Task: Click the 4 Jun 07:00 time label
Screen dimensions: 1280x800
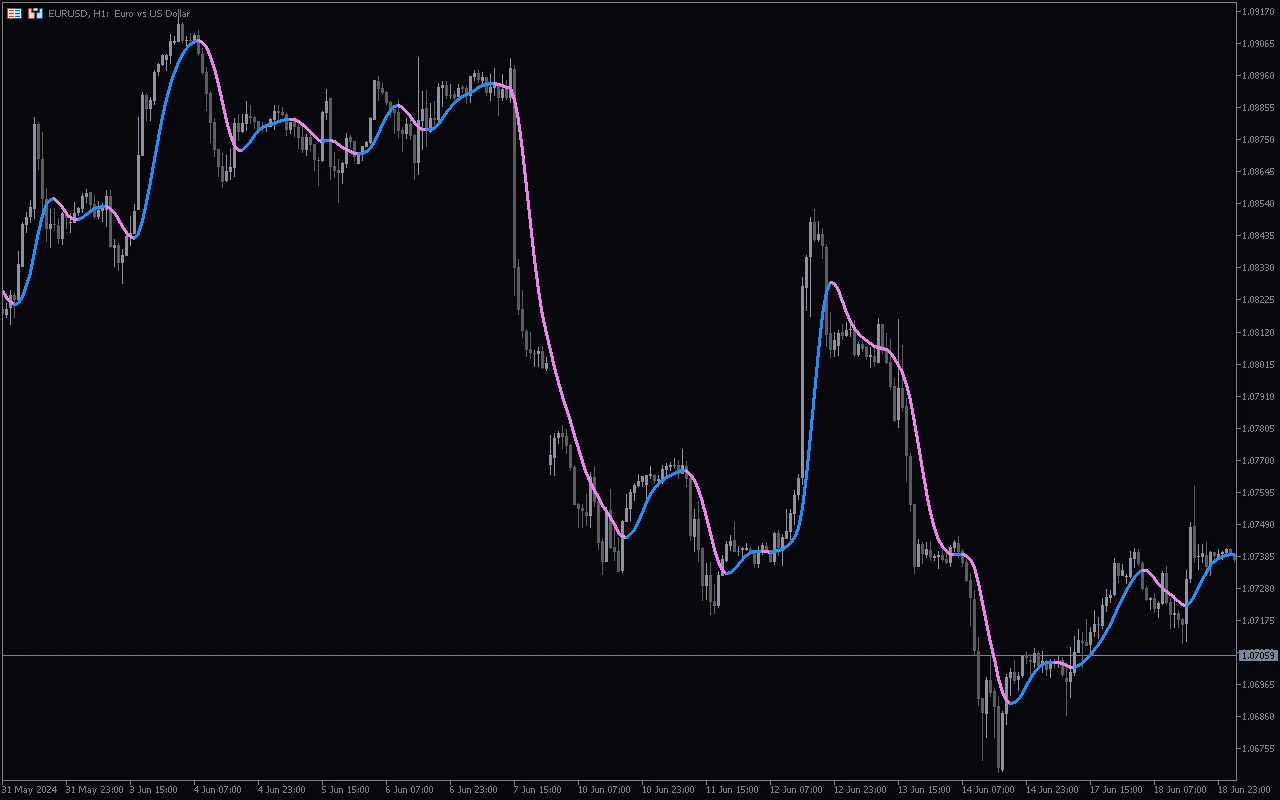Action: 217,789
